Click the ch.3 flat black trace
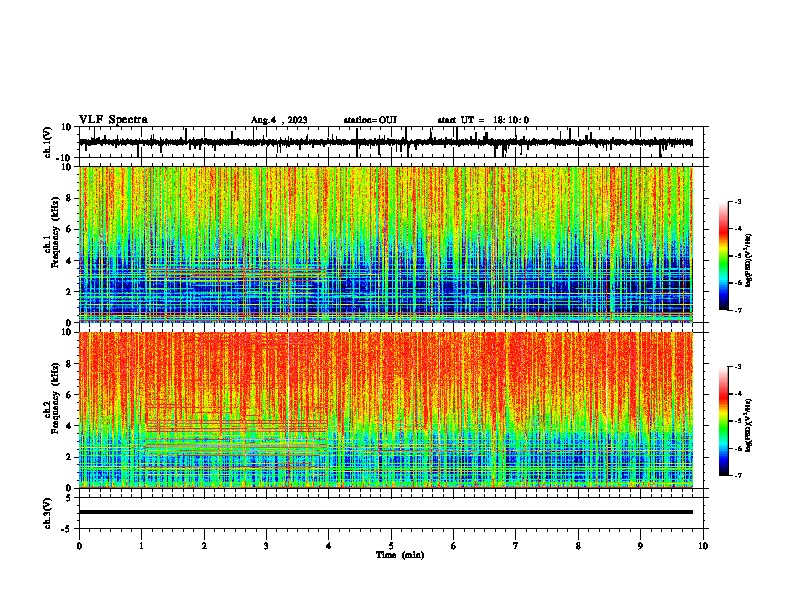Screen dimensions: 792x612 tap(385, 512)
